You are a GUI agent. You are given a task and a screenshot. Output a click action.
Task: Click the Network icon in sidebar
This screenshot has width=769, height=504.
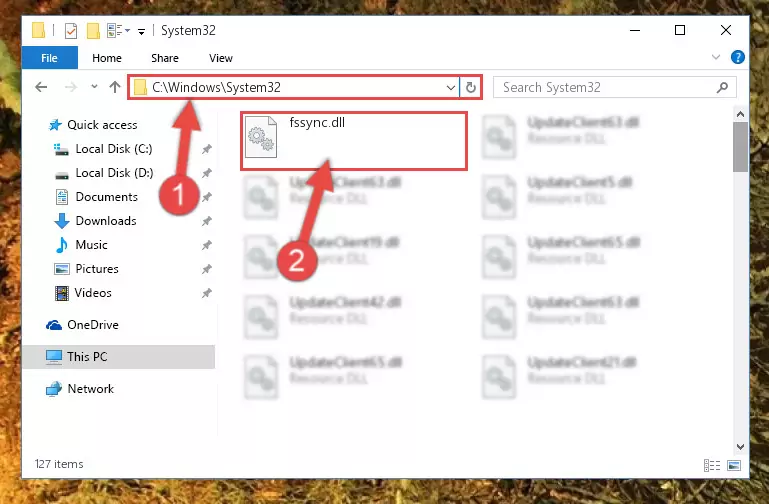pos(54,389)
